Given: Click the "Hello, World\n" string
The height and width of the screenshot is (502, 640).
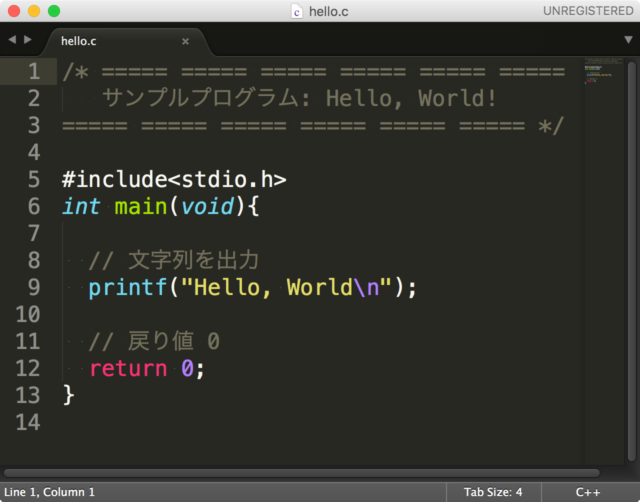Looking at the screenshot, I should [286, 287].
